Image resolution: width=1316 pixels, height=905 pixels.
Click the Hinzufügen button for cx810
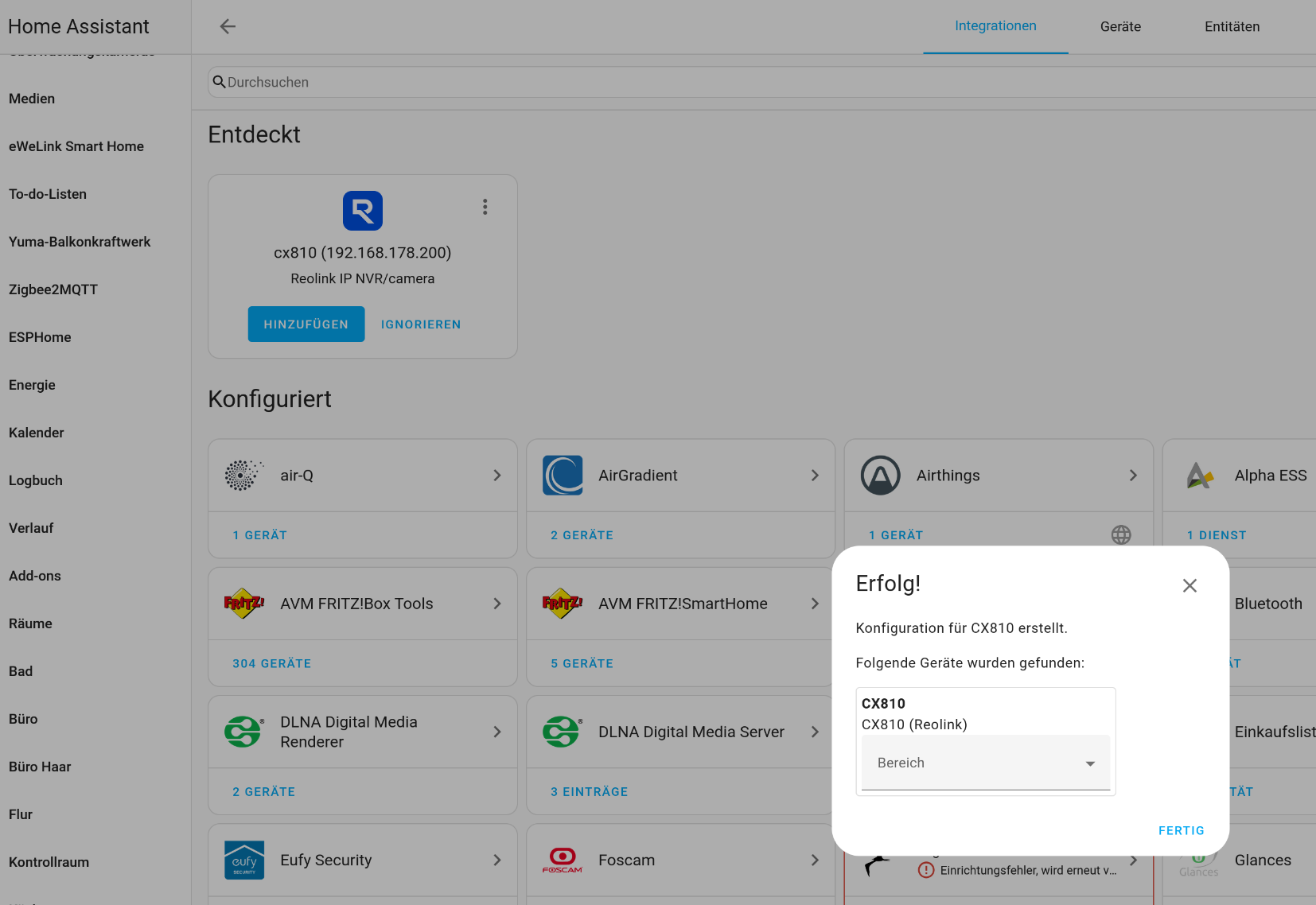306,324
